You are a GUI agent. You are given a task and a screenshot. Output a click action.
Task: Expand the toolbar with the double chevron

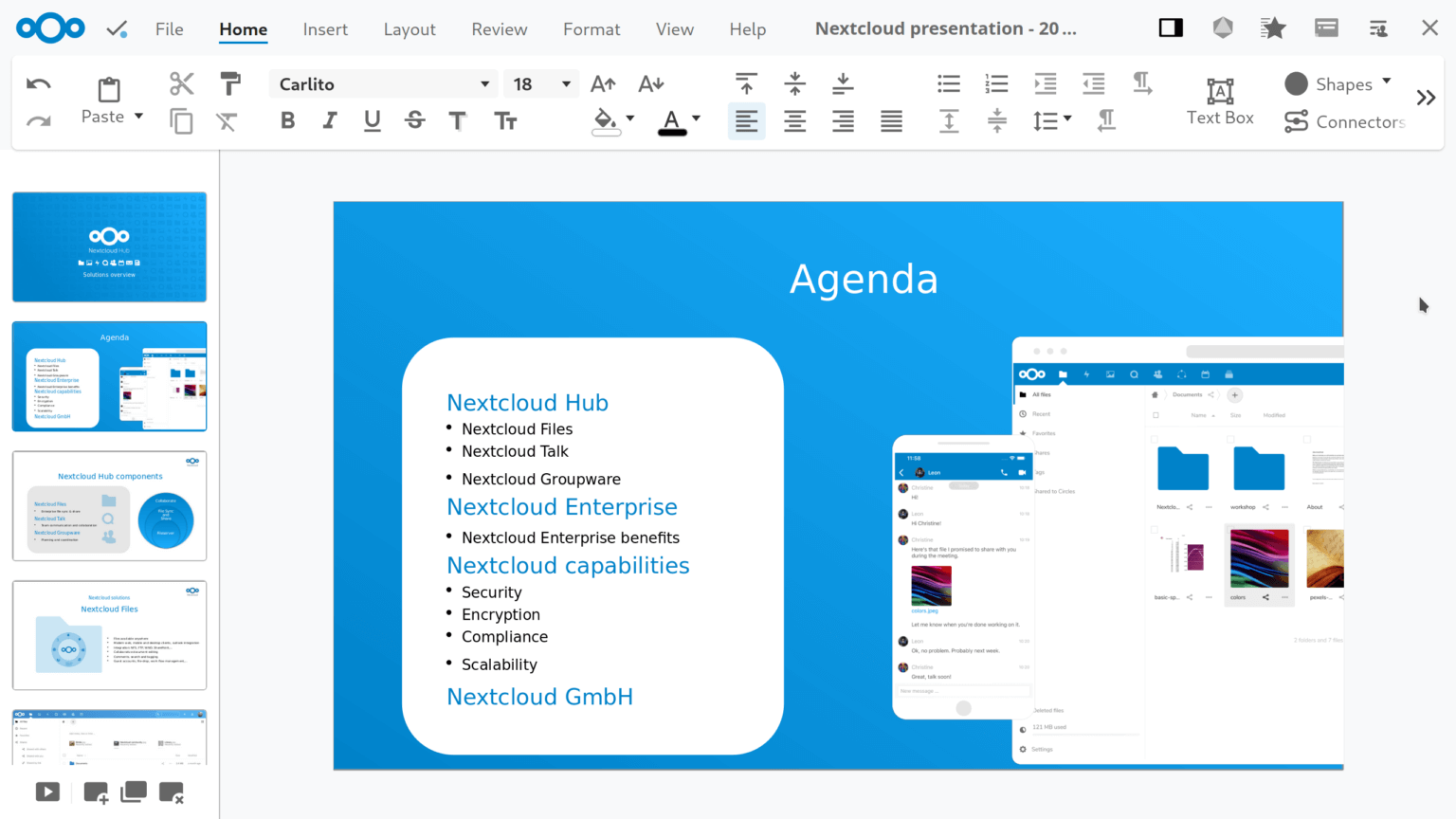(1426, 97)
